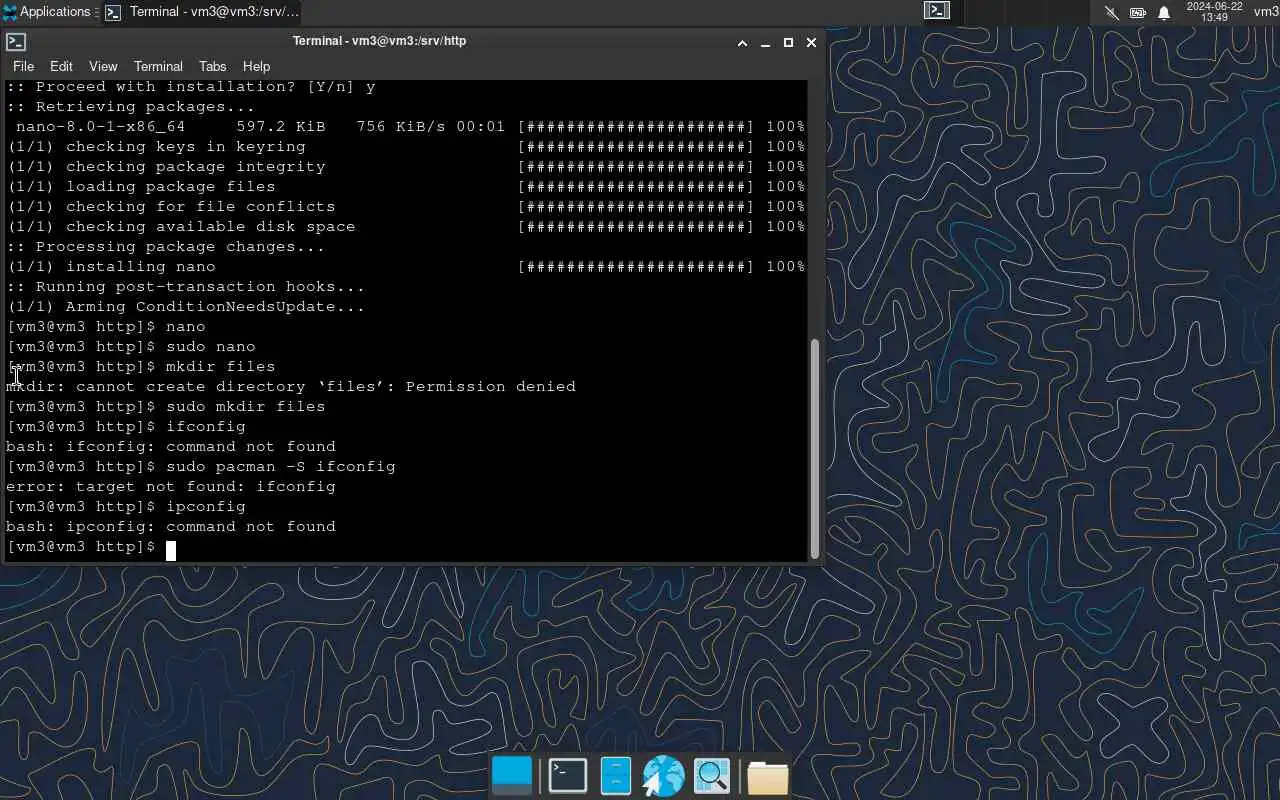Image resolution: width=1280 pixels, height=800 pixels.
Task: Click the 'Proceed with installation? [Y/n] y' line
Action: click(191, 86)
